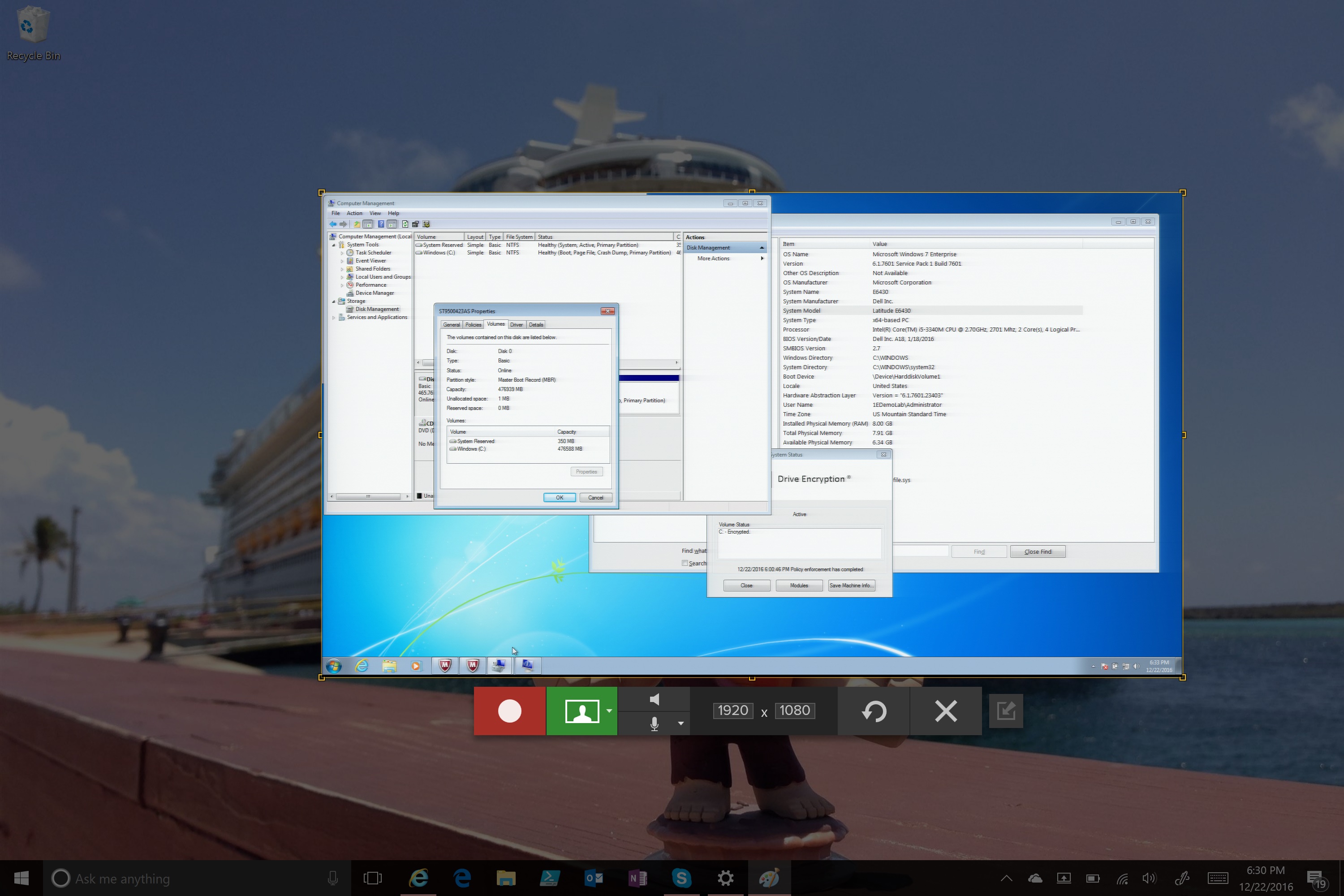The width and height of the screenshot is (1344, 896).
Task: Toggle the microphone recording button
Action: [655, 724]
